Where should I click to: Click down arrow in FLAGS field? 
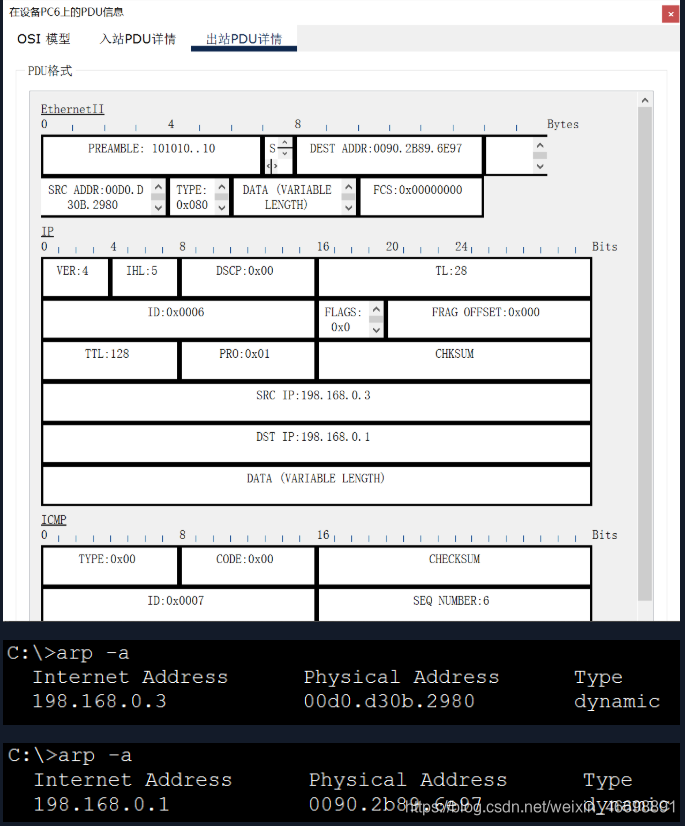(376, 330)
